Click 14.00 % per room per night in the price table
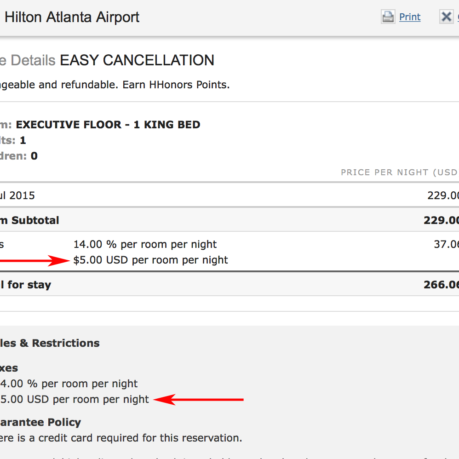Screen dimensions: 459x459 pos(145,244)
